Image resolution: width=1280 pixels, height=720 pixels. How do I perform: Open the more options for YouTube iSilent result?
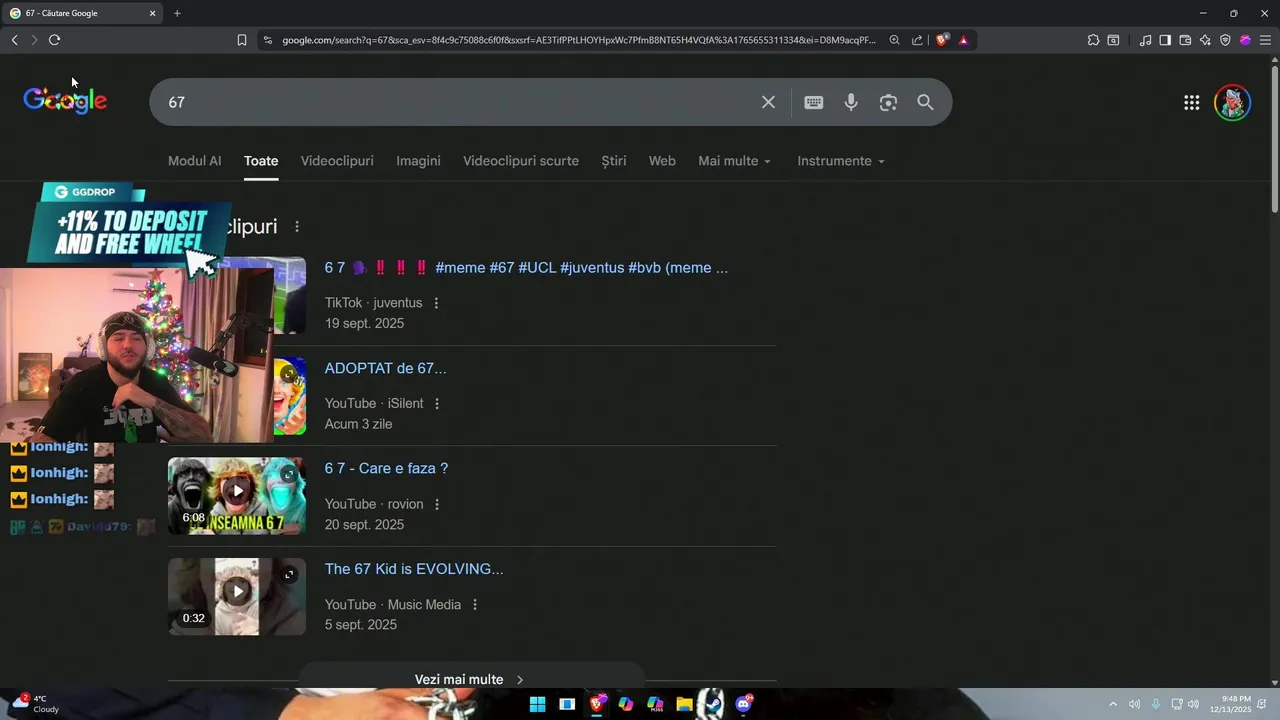(437, 404)
